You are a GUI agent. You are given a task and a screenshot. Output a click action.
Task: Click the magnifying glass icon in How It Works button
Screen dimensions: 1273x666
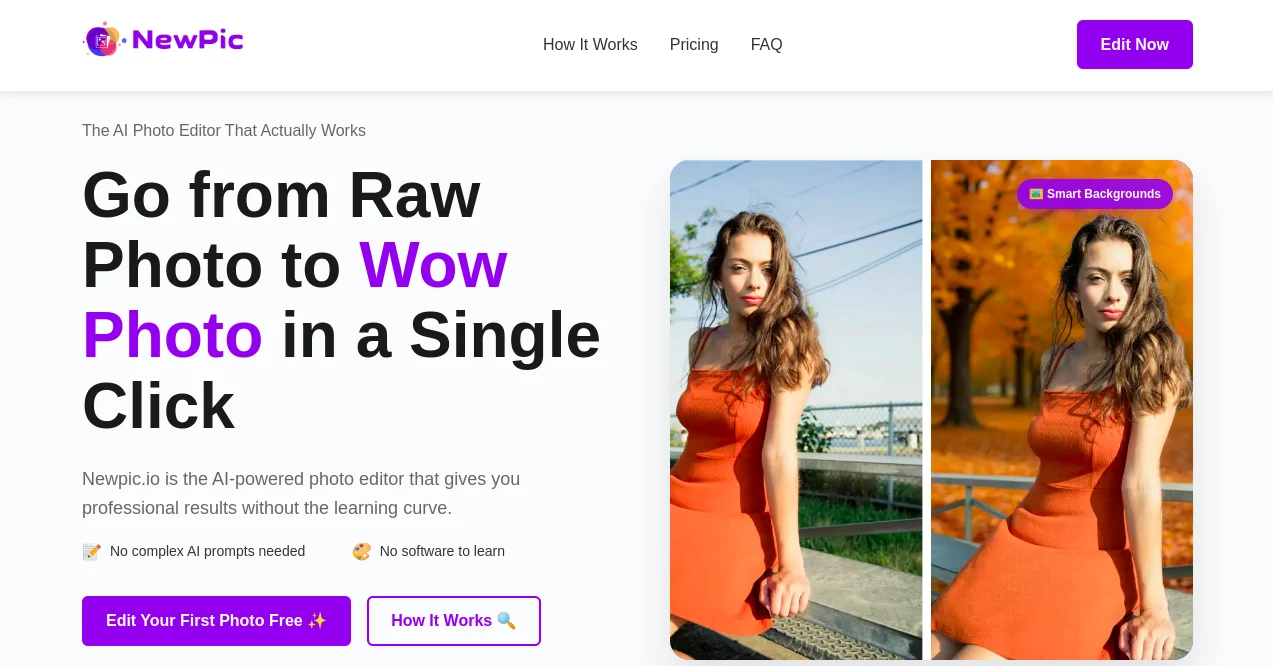(x=506, y=620)
